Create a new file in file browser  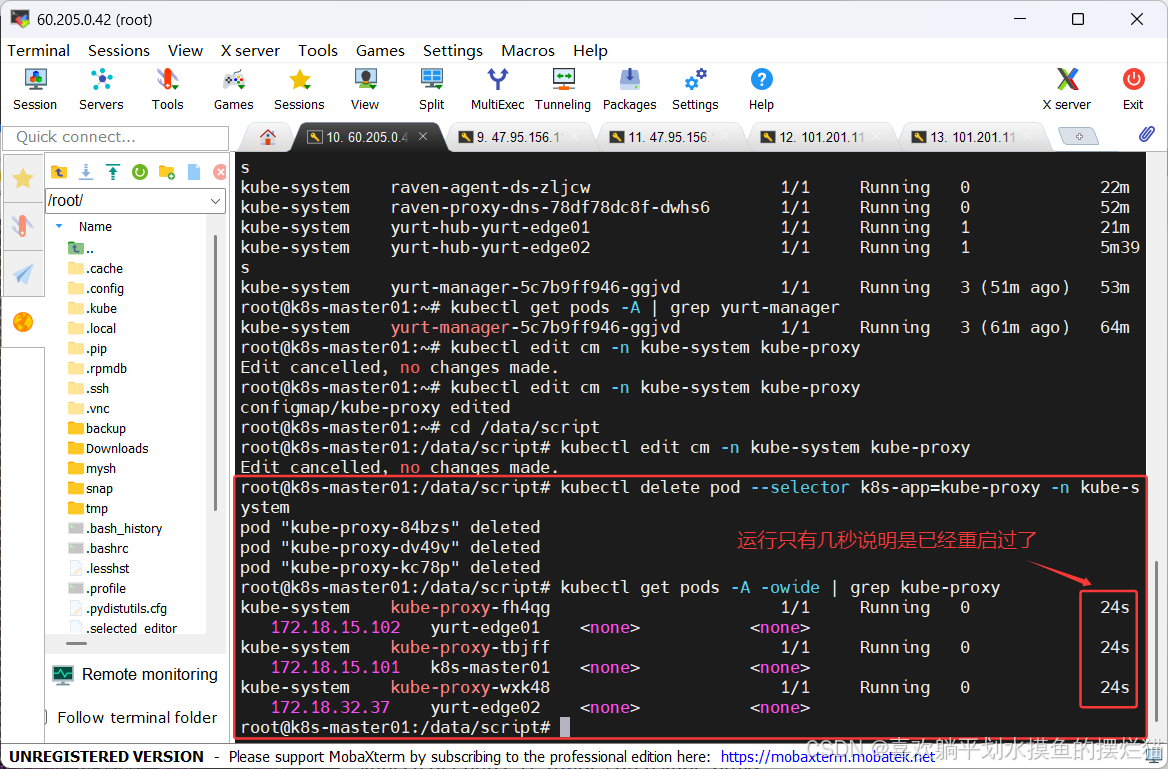coord(194,172)
